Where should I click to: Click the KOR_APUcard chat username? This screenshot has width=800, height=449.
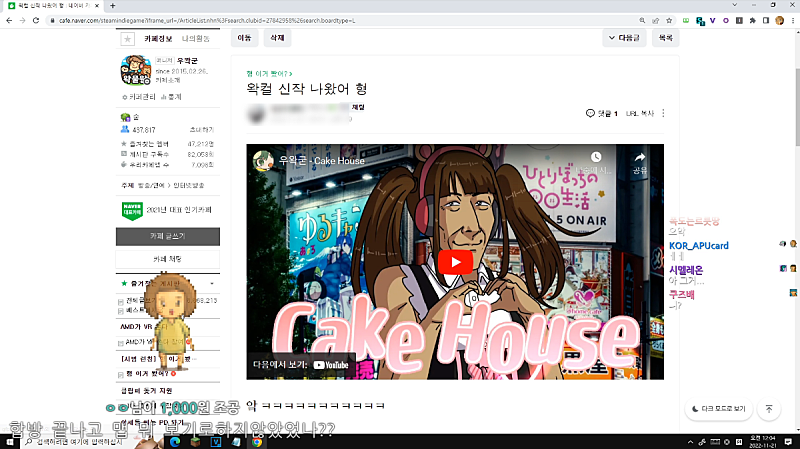pos(698,245)
